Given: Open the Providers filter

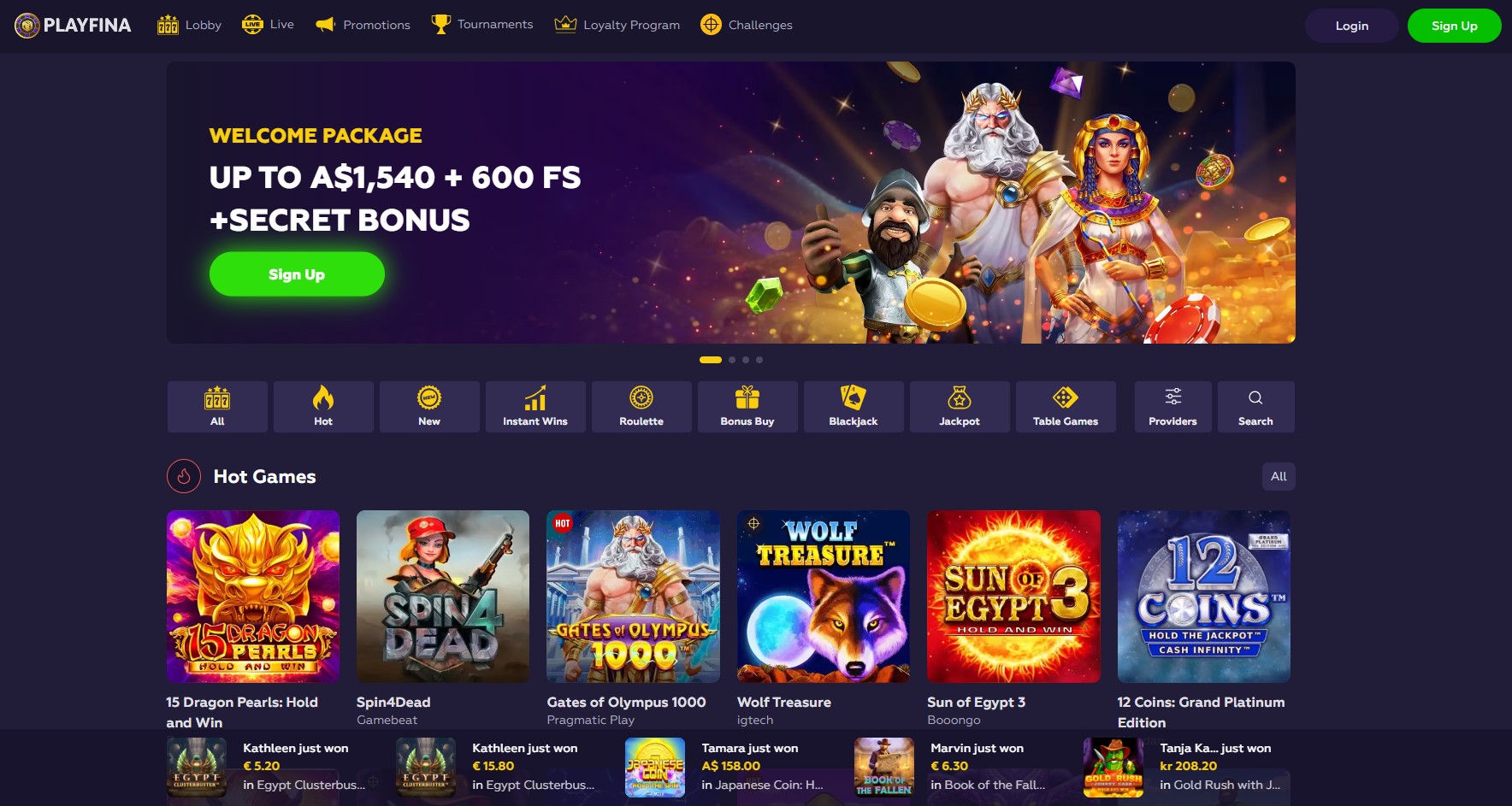Looking at the screenshot, I should click(x=1173, y=407).
